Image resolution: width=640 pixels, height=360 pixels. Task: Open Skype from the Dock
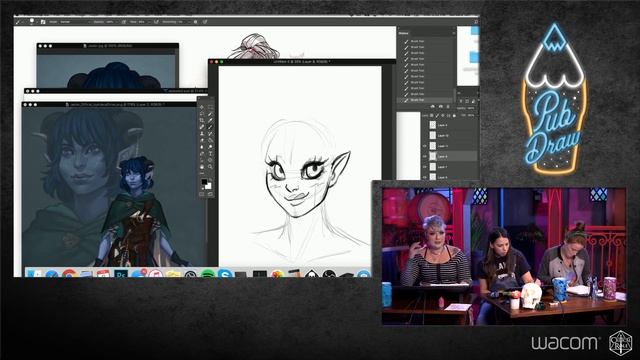[225, 274]
